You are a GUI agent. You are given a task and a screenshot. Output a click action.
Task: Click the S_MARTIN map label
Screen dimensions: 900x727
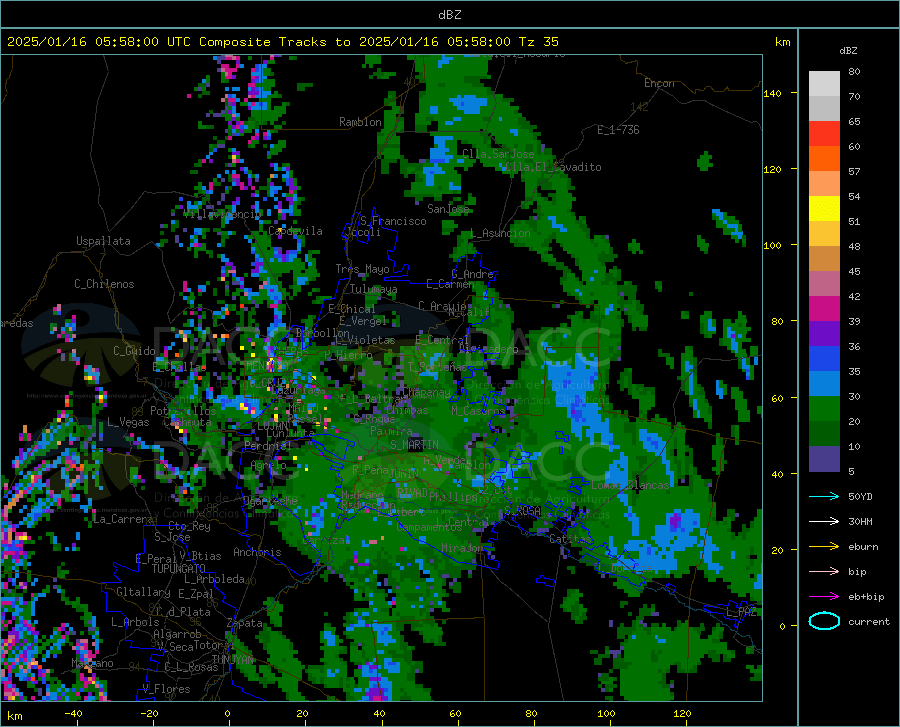tap(414, 445)
